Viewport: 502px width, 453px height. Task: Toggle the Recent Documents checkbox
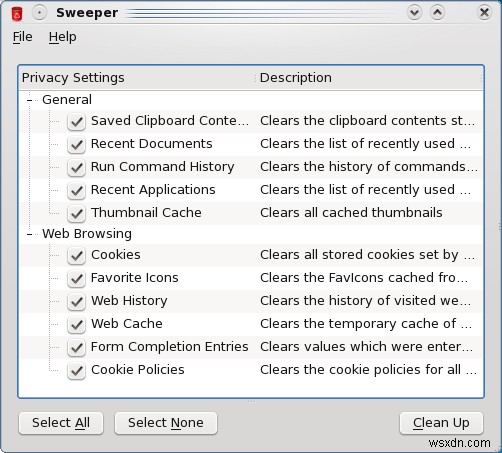click(77, 144)
